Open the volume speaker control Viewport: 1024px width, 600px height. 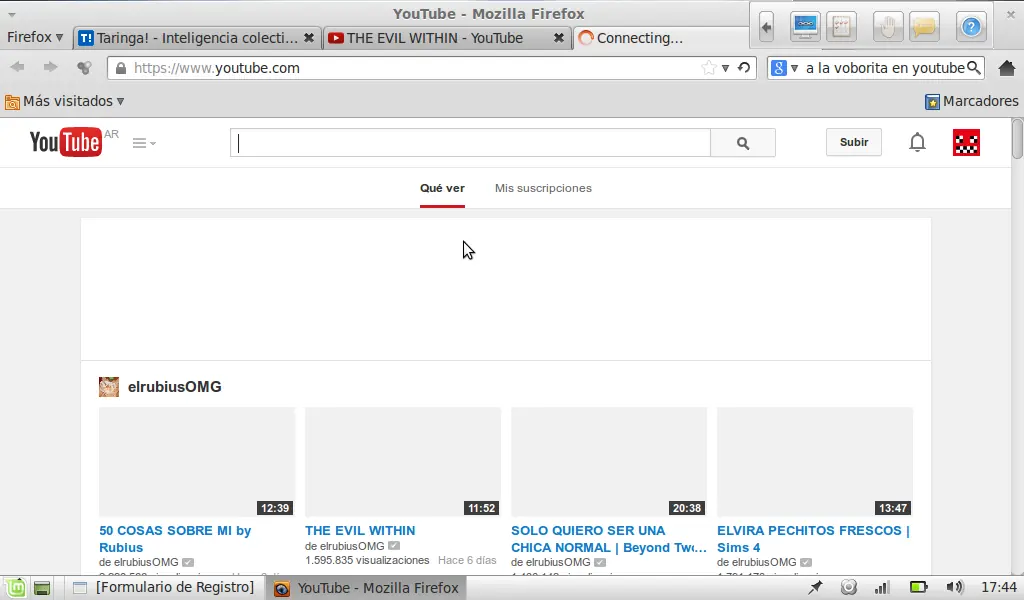(x=954, y=588)
